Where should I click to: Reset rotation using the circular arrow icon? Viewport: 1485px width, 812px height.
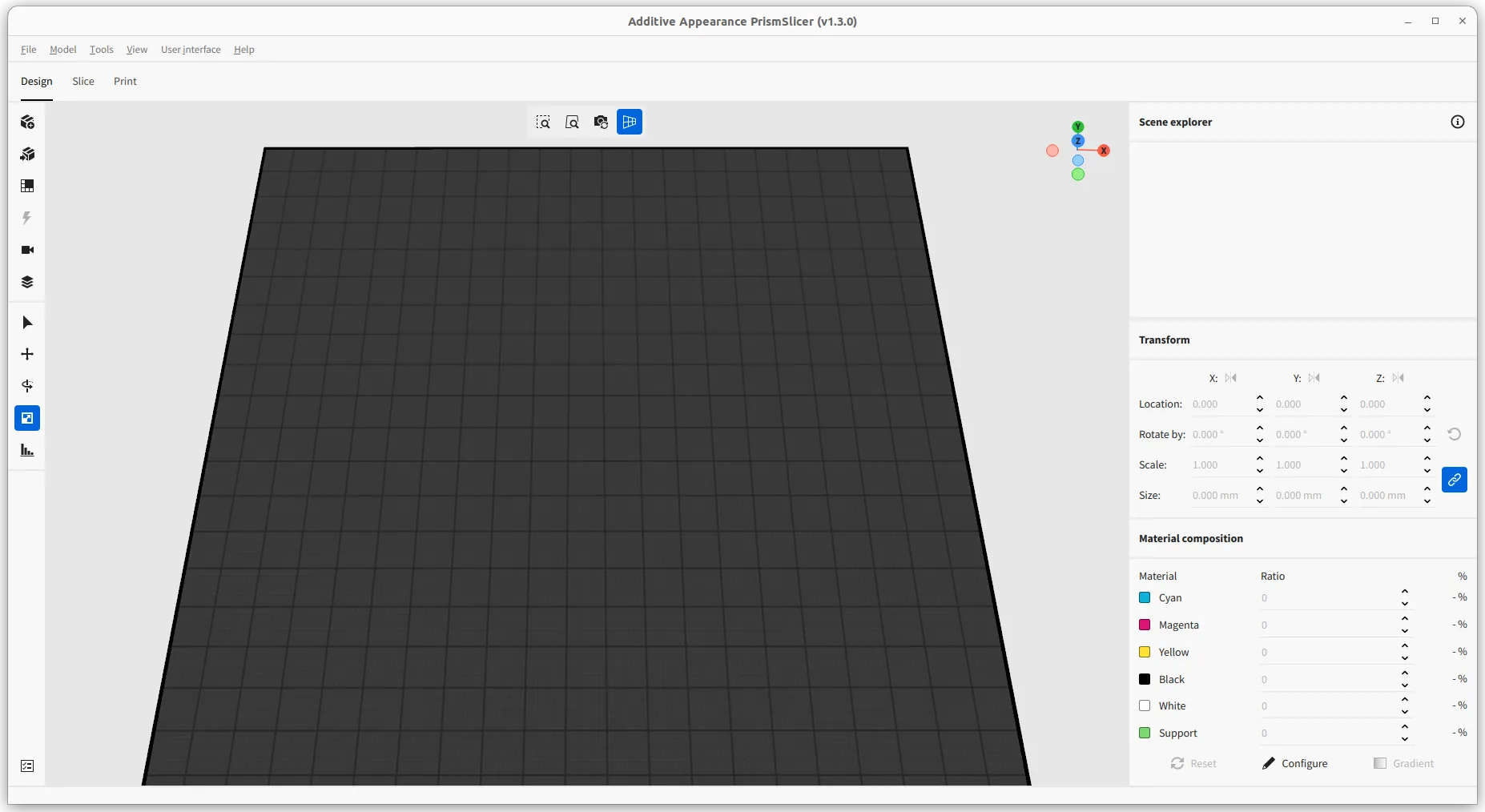tap(1455, 434)
